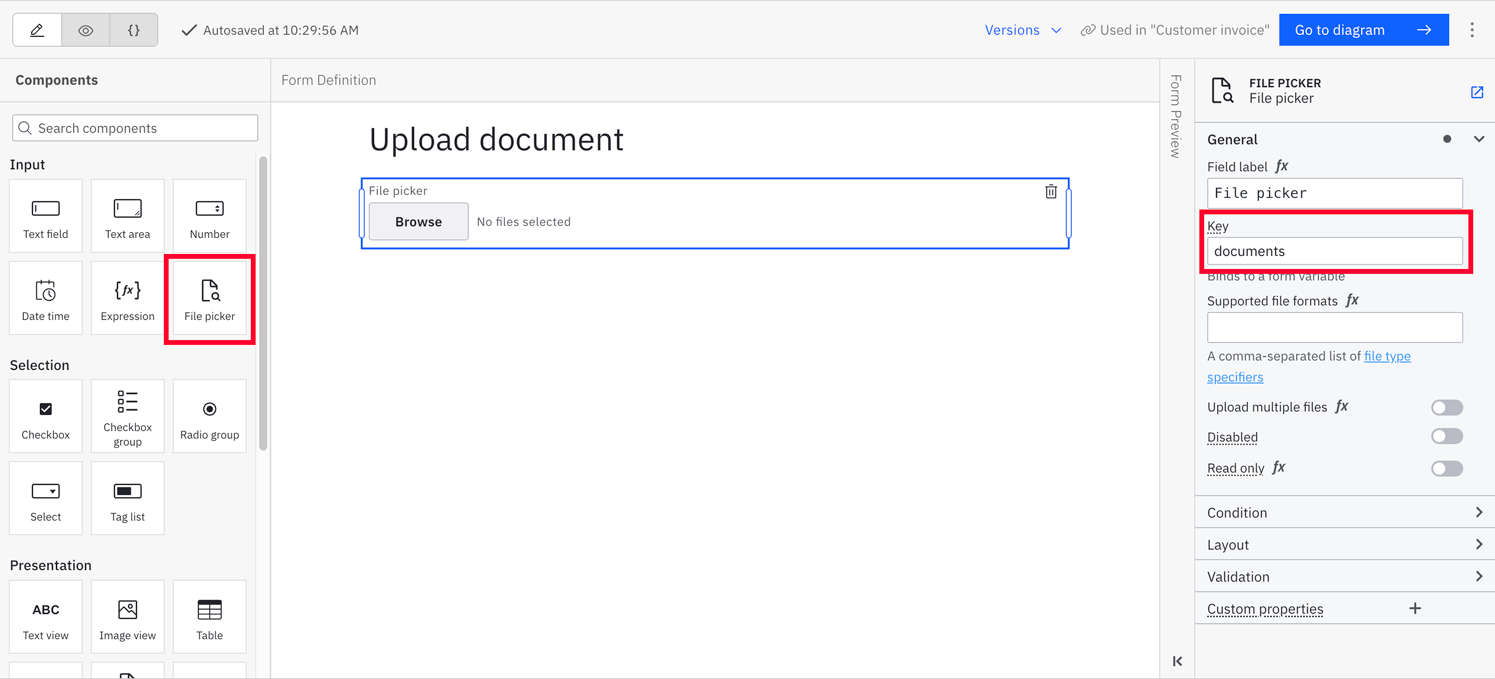This screenshot has height=679, width=1495.
Task: Enable the Upload multiple files toggle
Action: pyautogui.click(x=1447, y=407)
